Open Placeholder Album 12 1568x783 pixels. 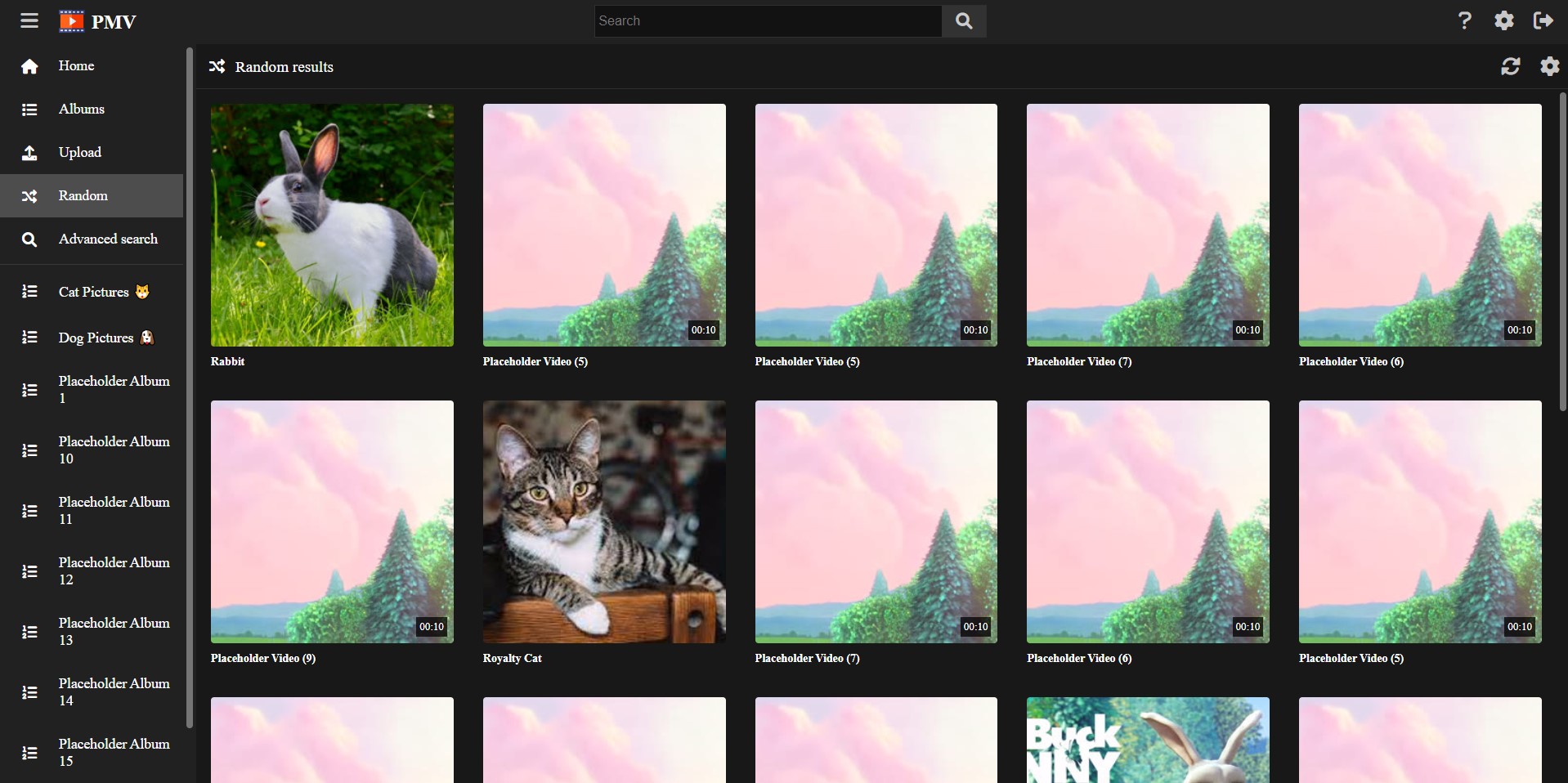point(92,571)
